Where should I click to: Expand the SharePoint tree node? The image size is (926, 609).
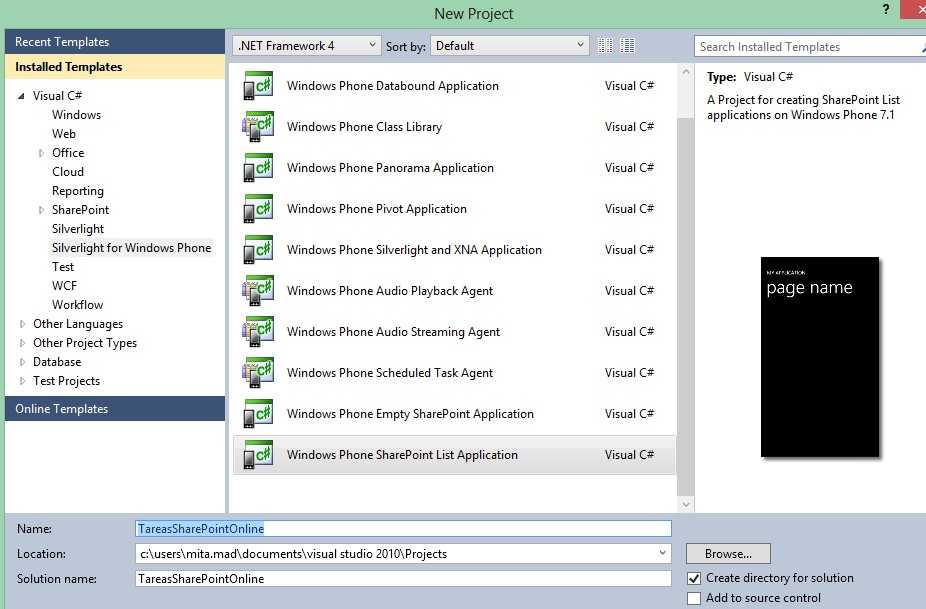[x=41, y=210]
